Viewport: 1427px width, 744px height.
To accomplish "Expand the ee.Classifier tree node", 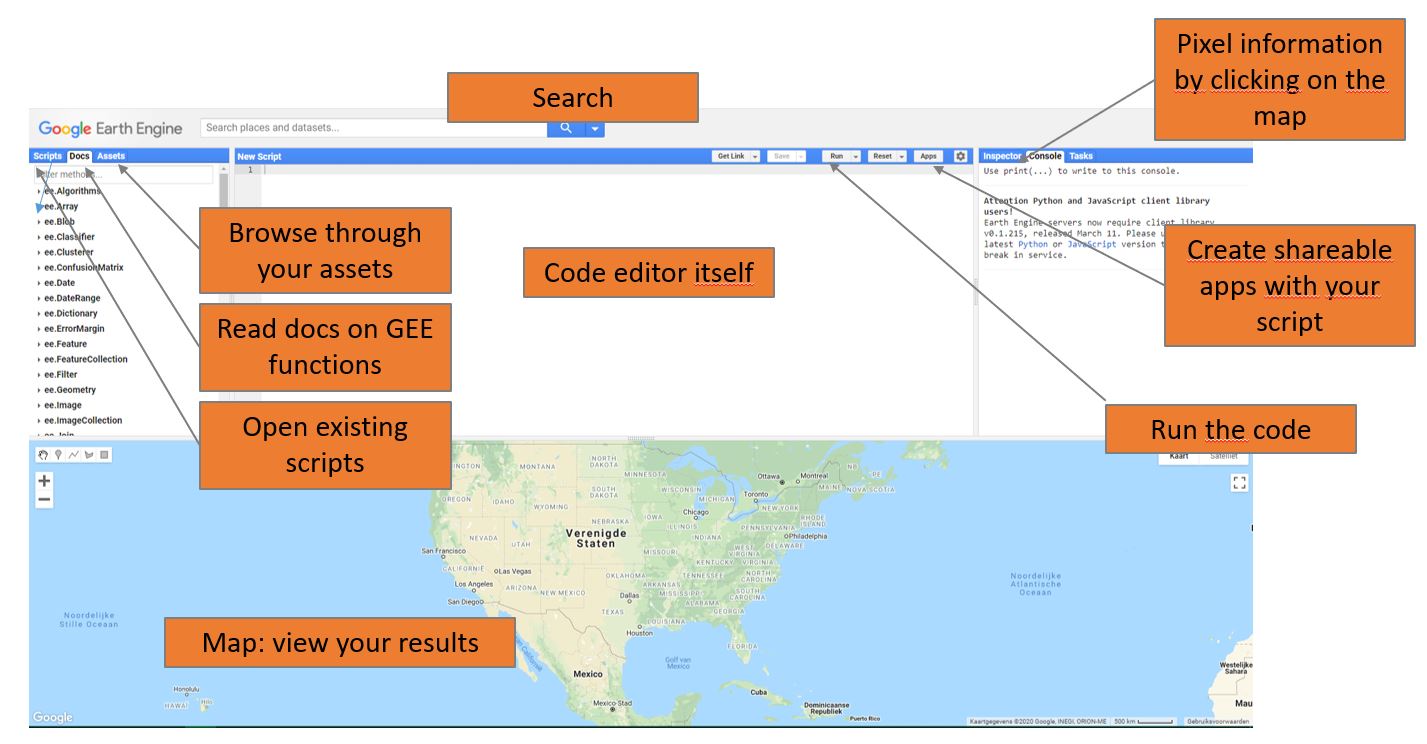I will tap(39, 237).
